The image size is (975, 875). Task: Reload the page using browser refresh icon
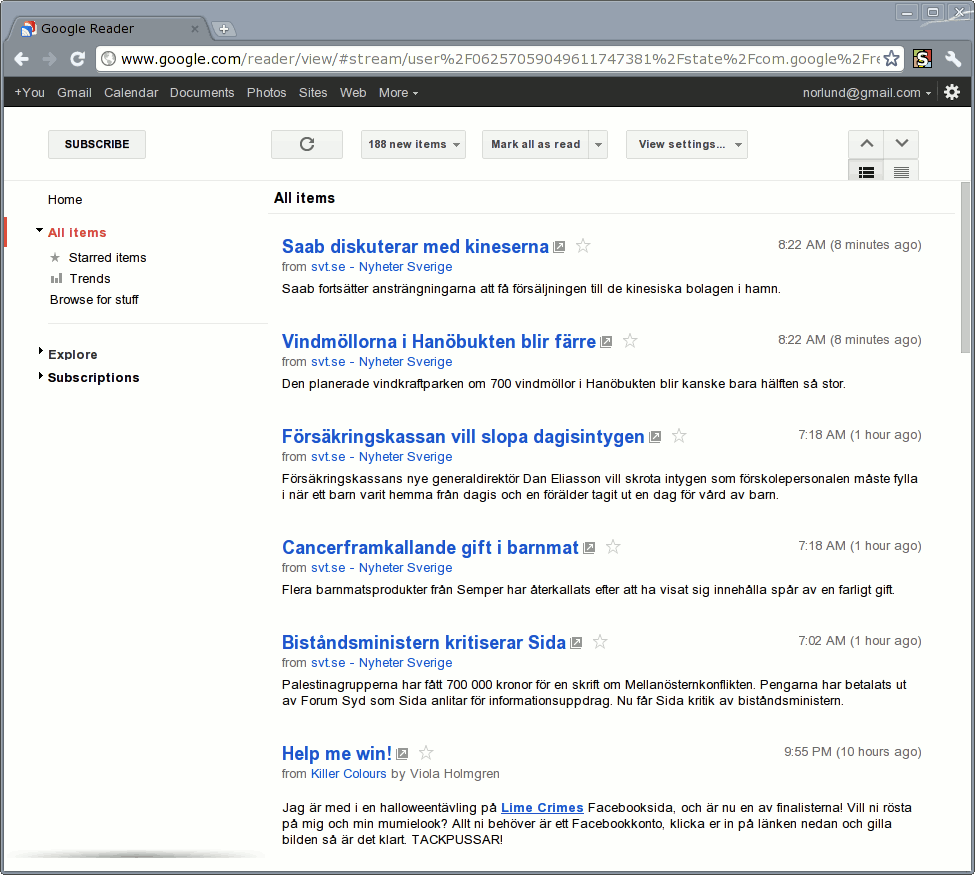(x=77, y=59)
